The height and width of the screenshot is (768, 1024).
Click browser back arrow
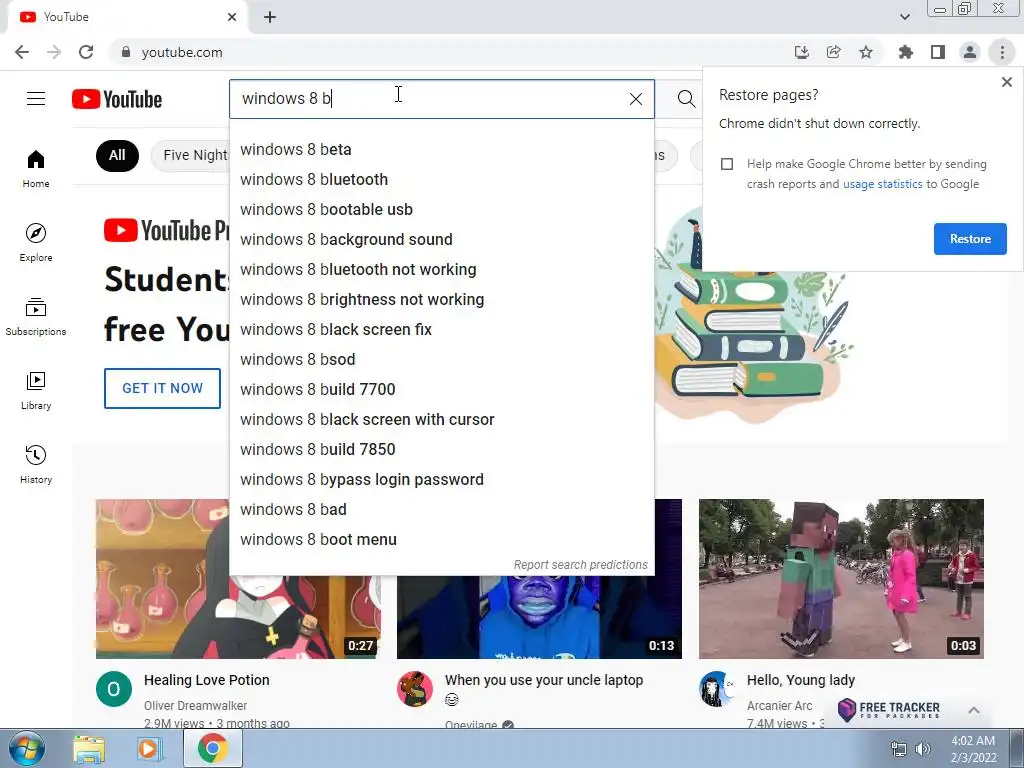pos(22,52)
